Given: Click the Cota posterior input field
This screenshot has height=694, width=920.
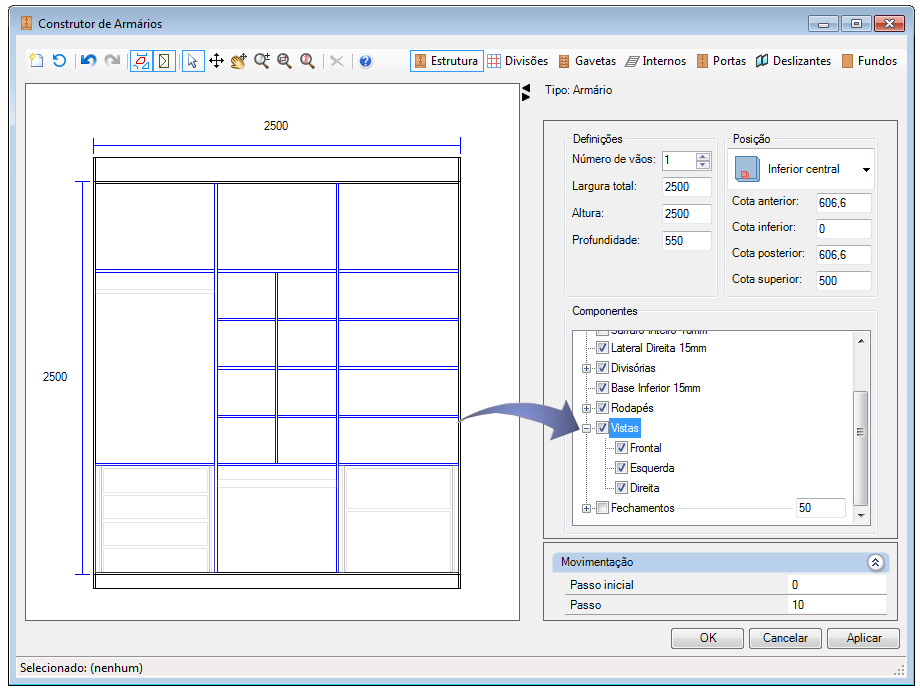Looking at the screenshot, I should [x=844, y=255].
